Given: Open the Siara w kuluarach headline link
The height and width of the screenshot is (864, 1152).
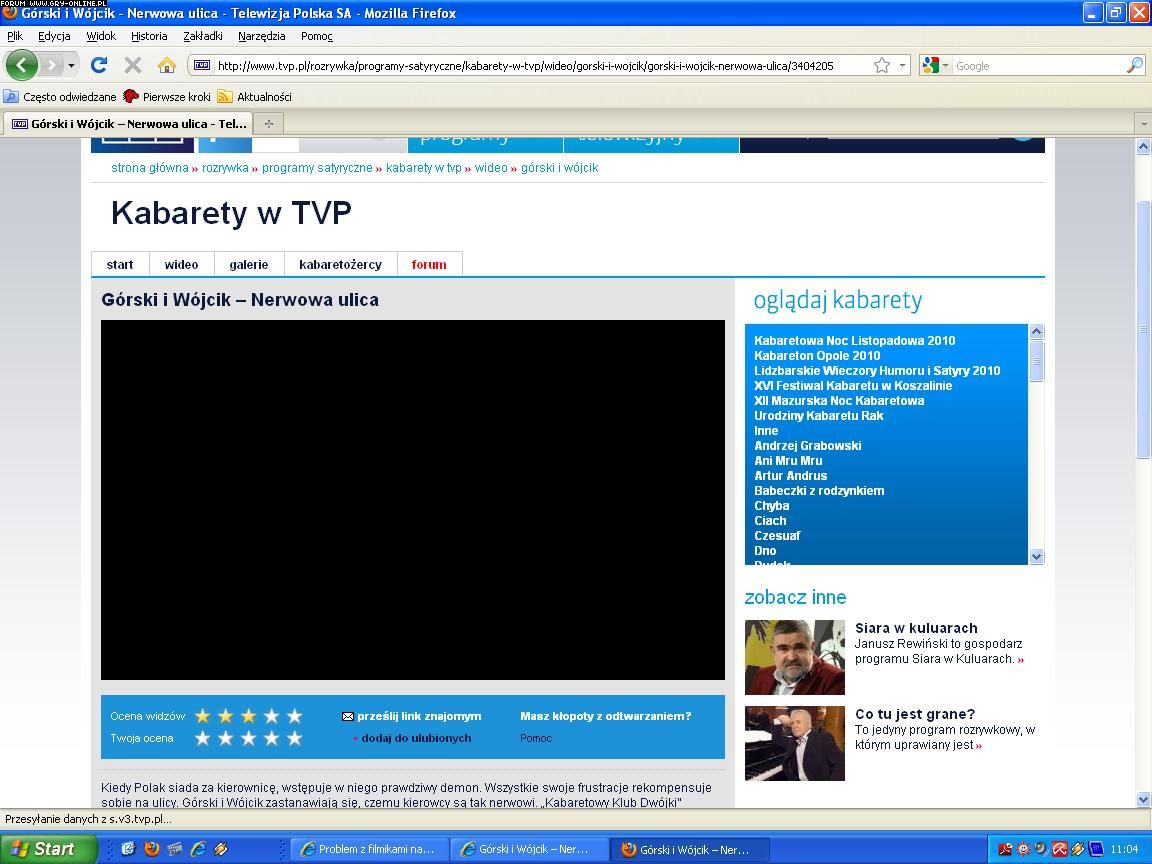Looking at the screenshot, I should 916,628.
